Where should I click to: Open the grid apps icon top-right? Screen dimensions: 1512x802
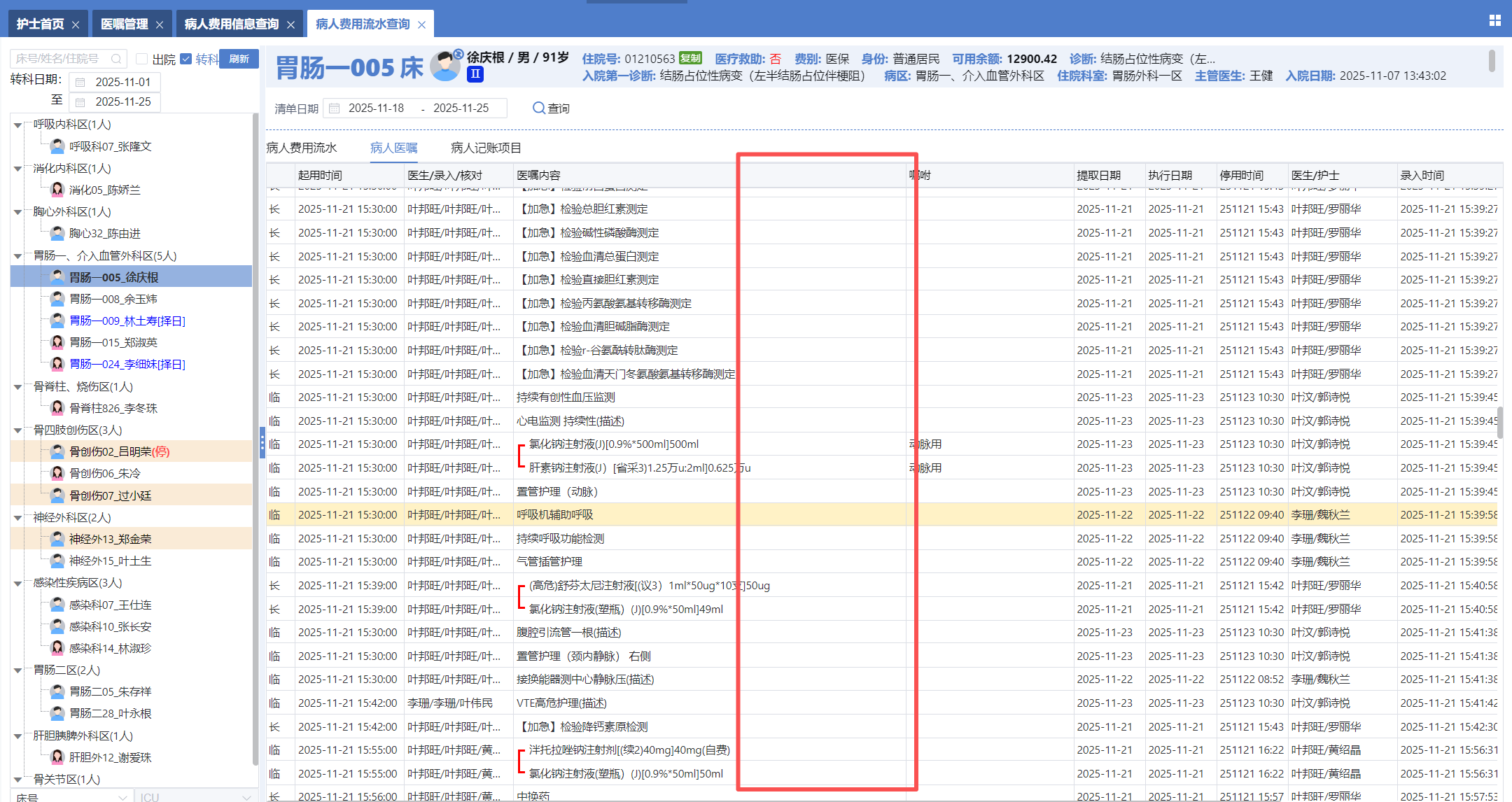(x=1494, y=21)
